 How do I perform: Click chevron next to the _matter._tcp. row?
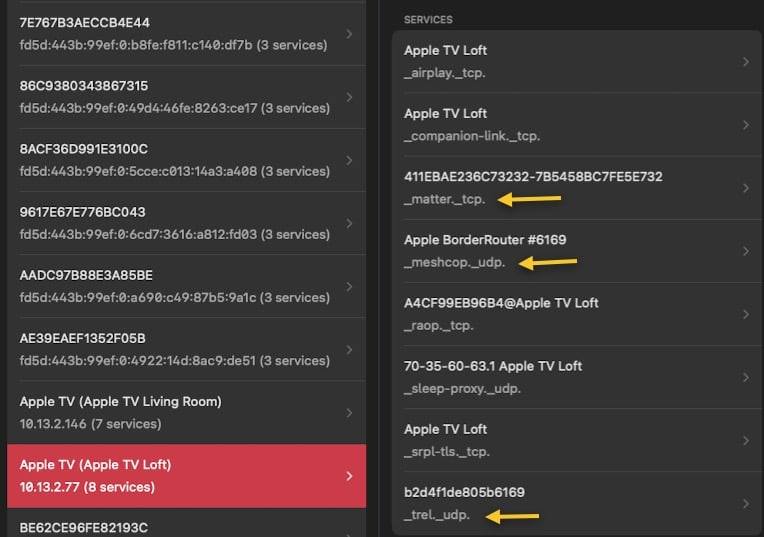(x=746, y=188)
